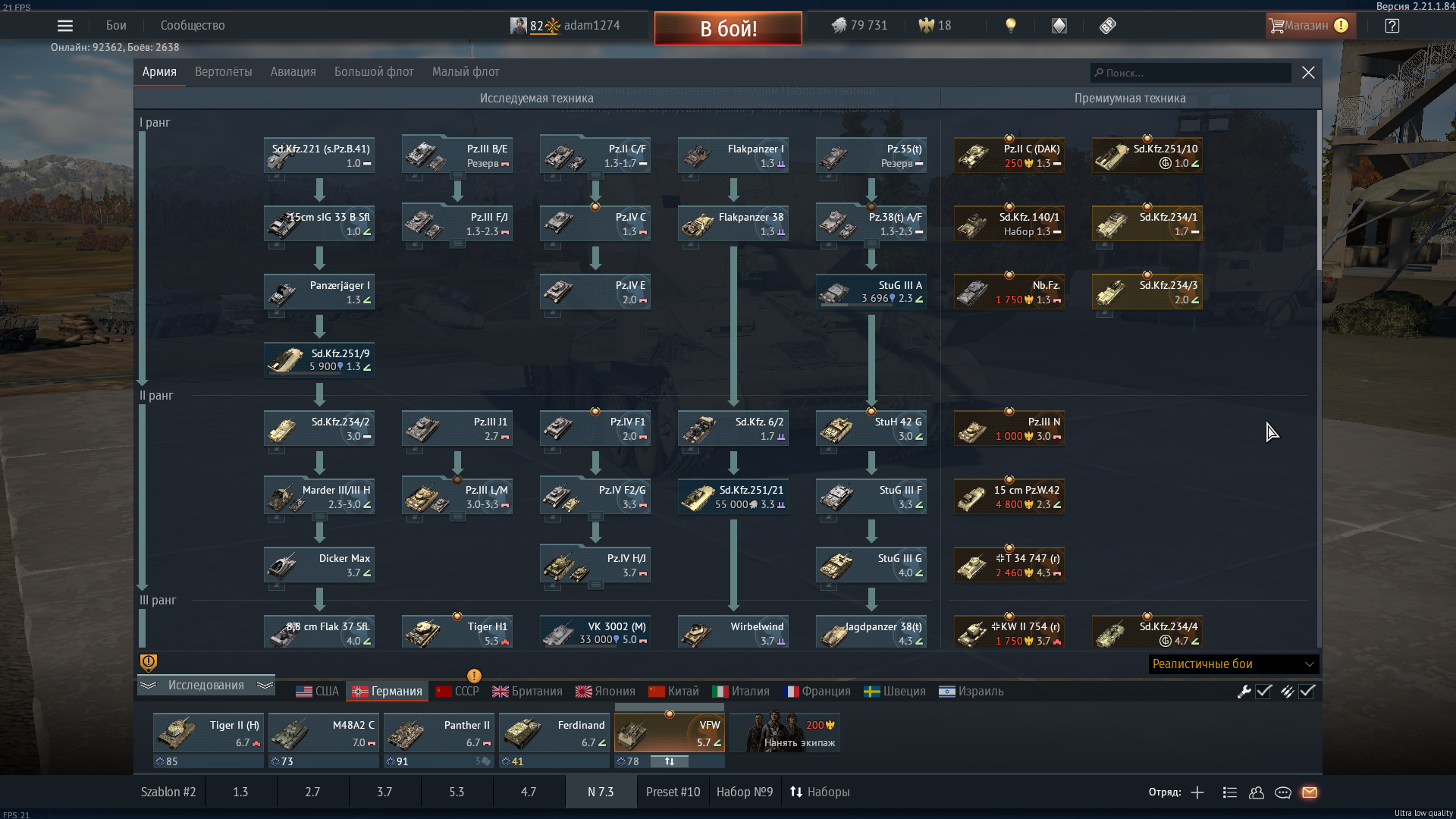Open the adam1274 player profile avatar
The image size is (1456, 819).
[518, 26]
